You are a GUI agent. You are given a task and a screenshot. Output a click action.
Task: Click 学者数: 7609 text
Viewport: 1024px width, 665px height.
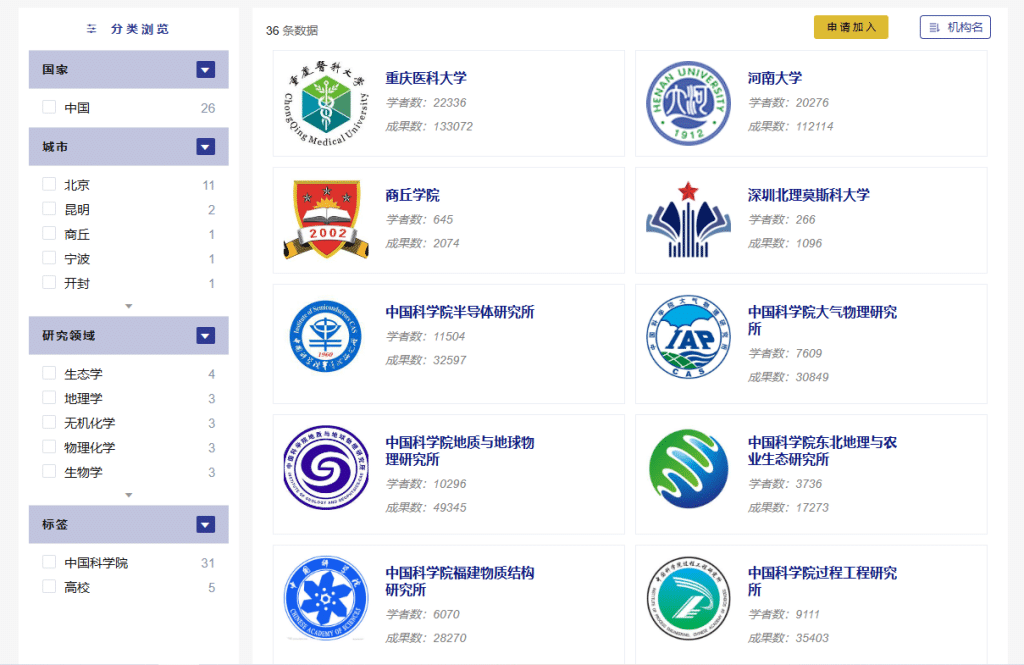[785, 353]
